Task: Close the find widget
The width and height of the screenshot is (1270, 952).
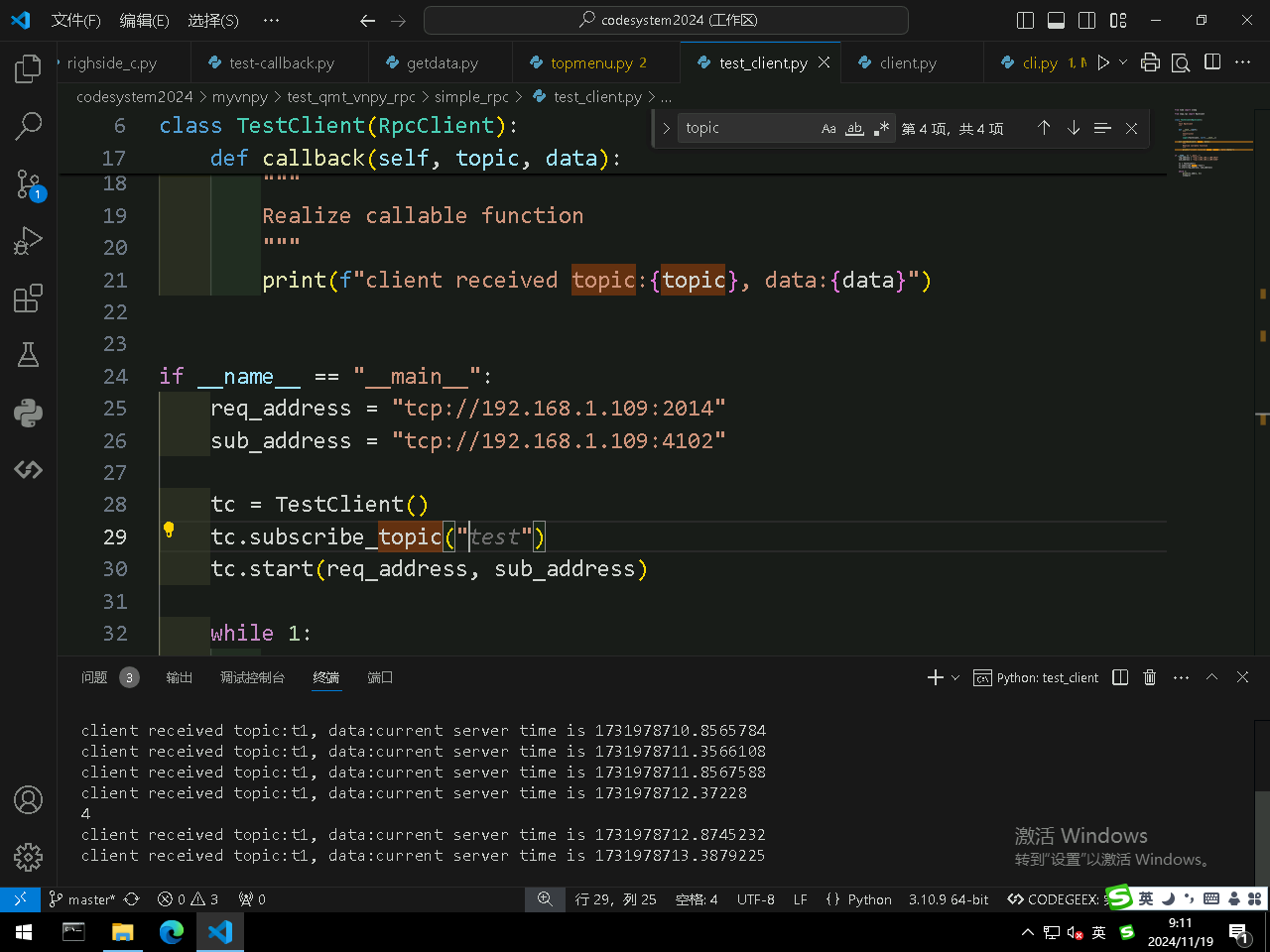Action: (1131, 128)
